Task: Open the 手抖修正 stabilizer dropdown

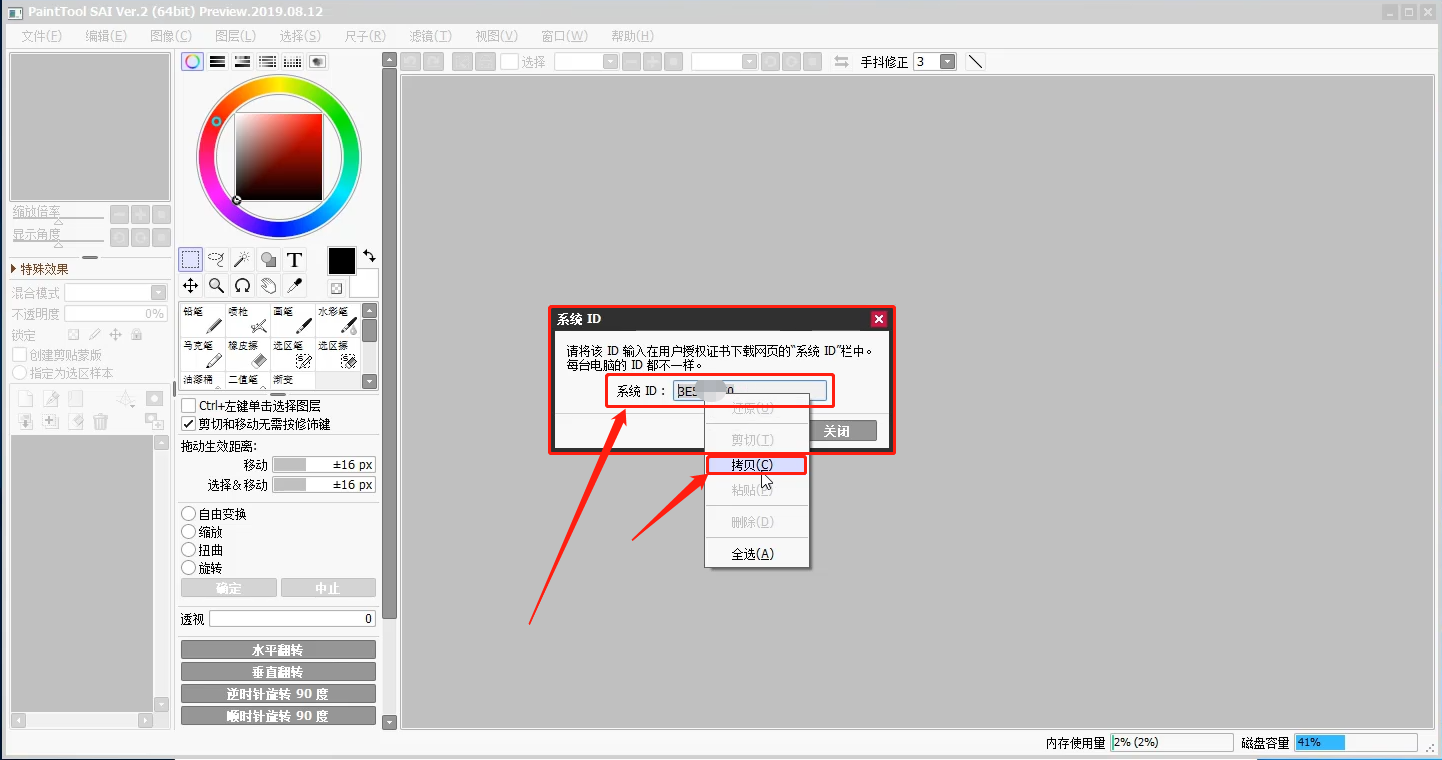Action: tap(947, 62)
